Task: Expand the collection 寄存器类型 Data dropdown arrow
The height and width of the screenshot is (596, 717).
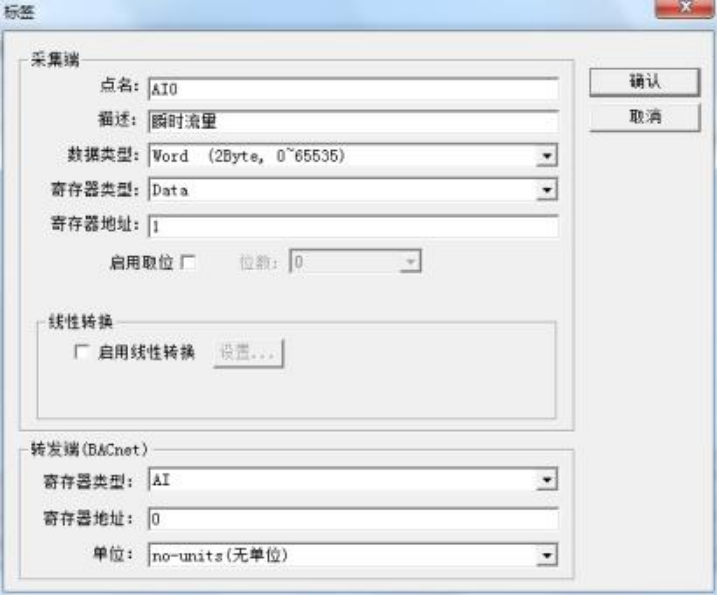Action: tap(546, 190)
